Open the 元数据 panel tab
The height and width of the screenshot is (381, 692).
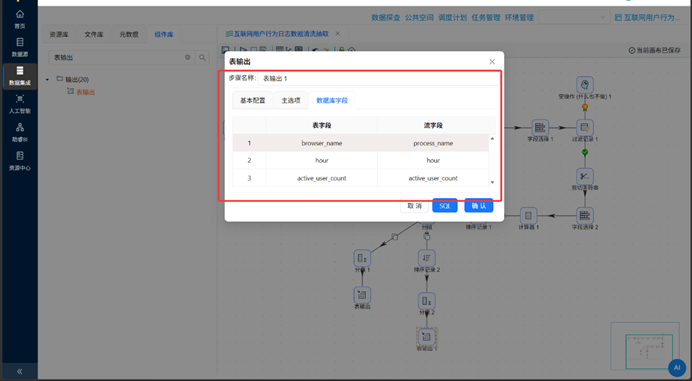click(128, 34)
